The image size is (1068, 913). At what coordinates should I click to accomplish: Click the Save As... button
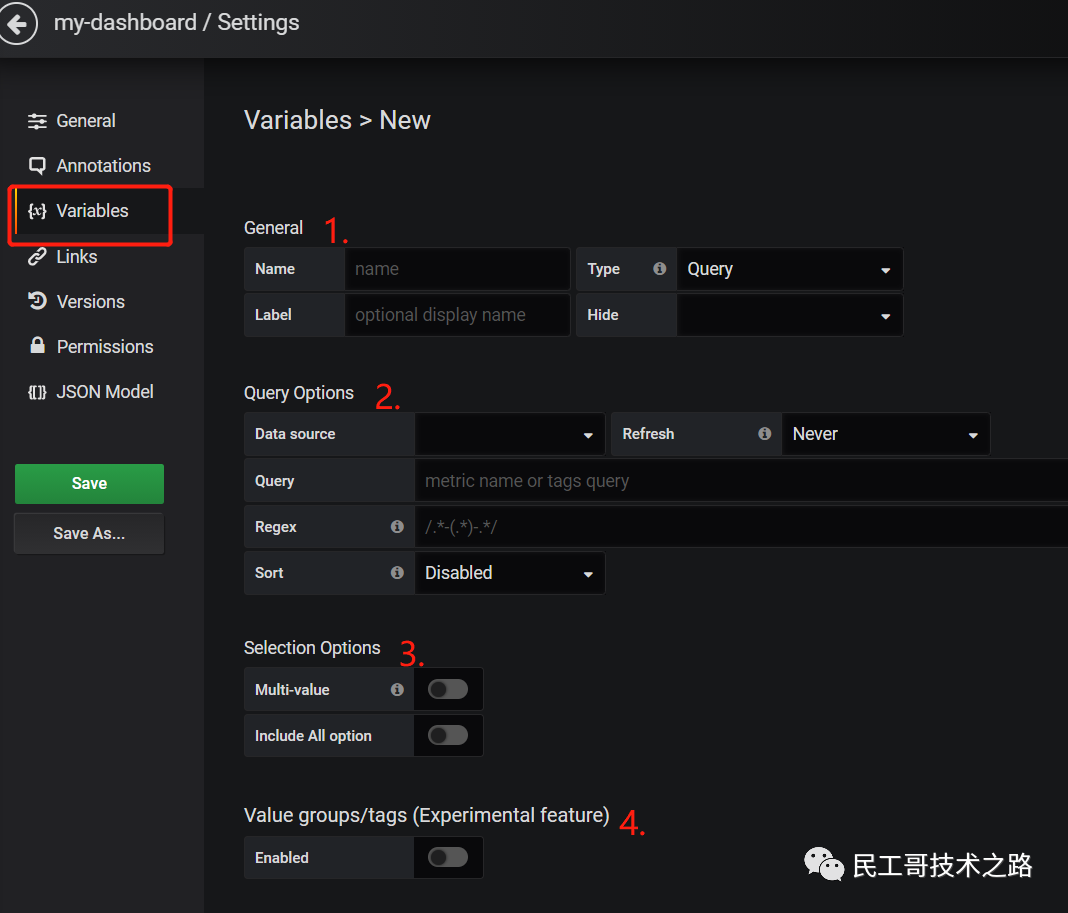tap(89, 533)
